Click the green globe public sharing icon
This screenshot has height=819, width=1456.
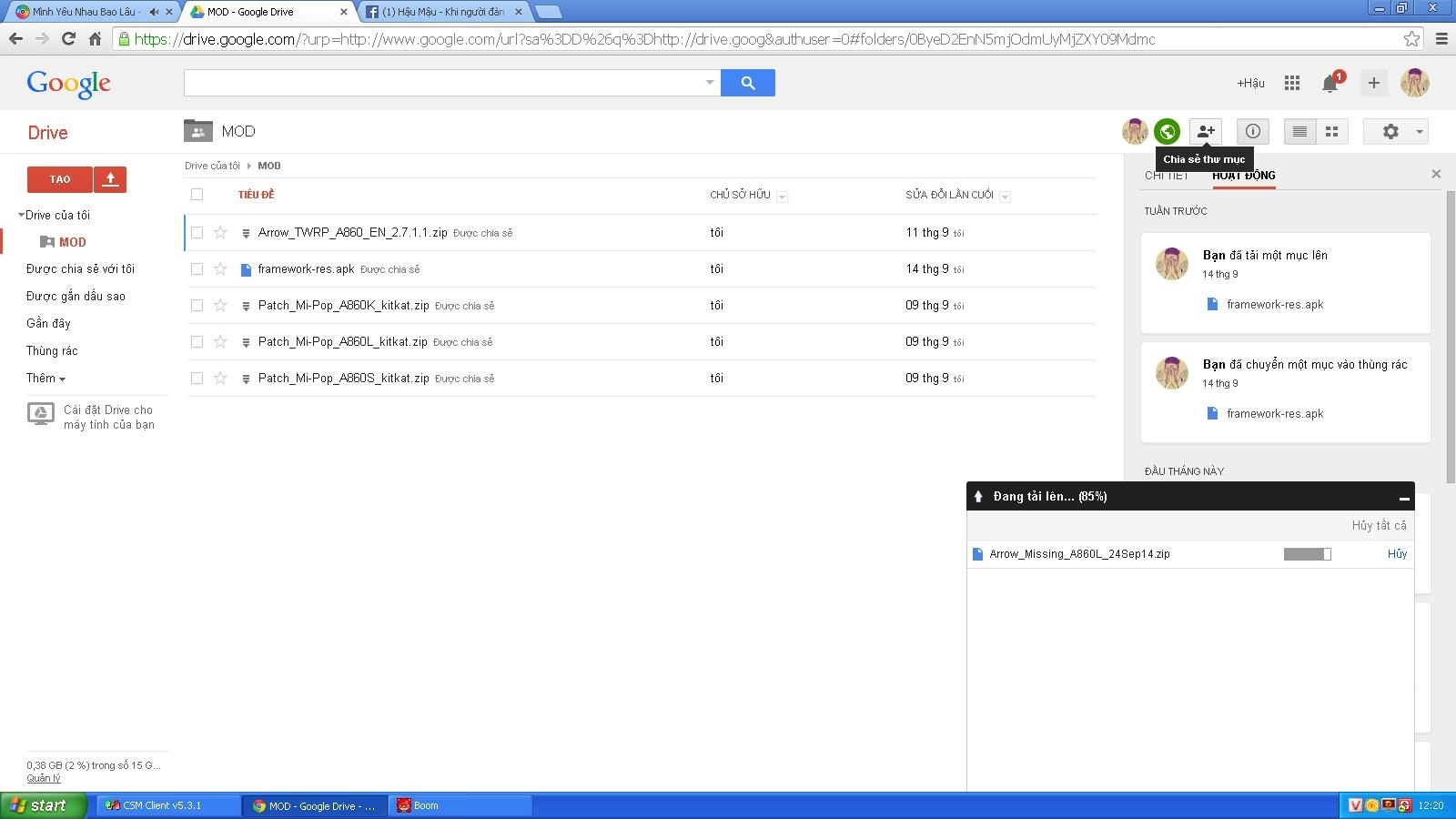pyautogui.click(x=1168, y=131)
